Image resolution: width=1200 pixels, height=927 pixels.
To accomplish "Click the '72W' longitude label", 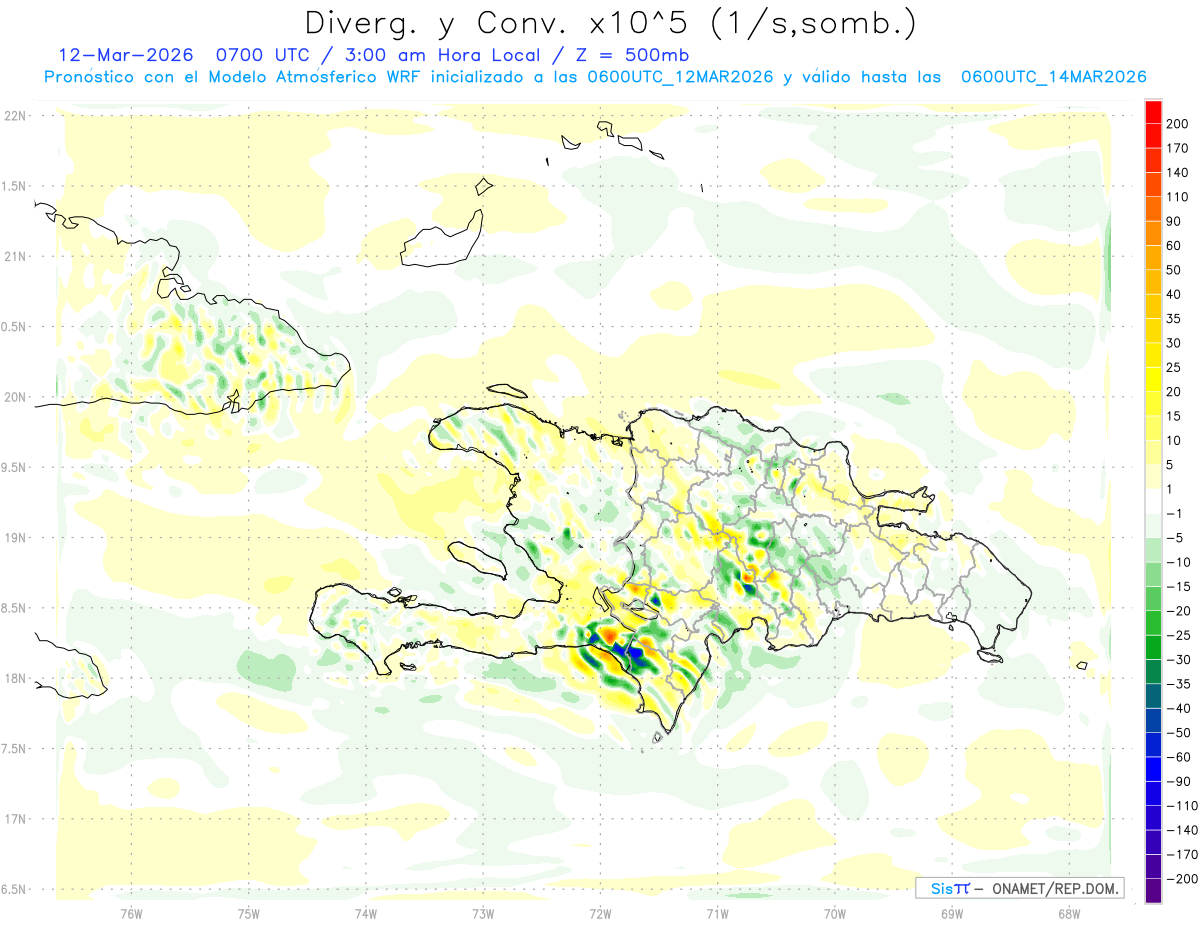I will 600,913.
